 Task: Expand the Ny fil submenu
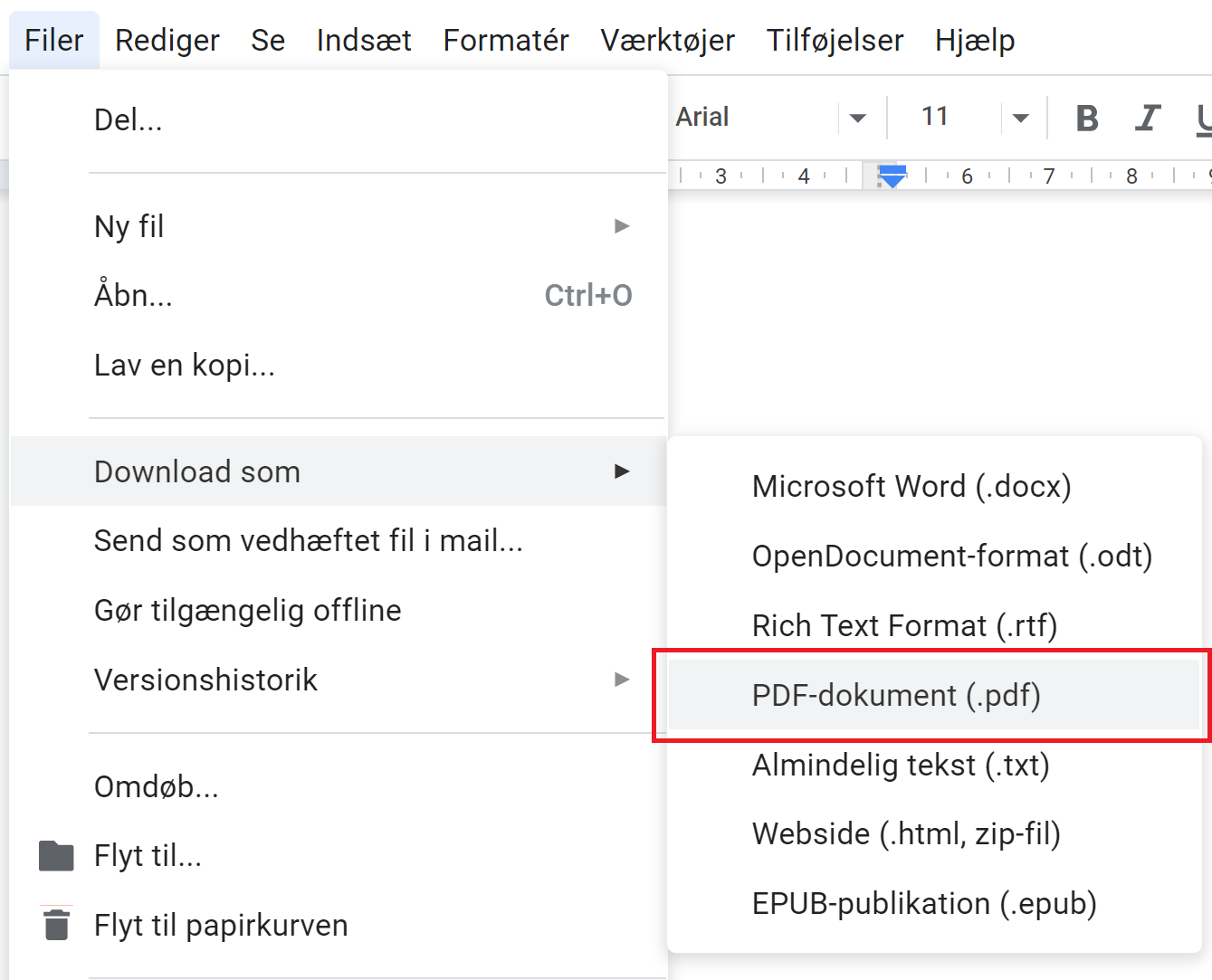click(621, 226)
